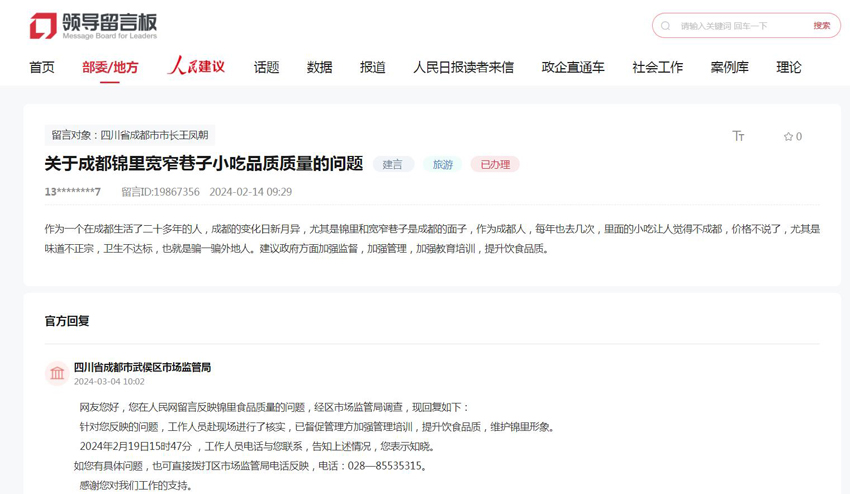The height and width of the screenshot is (494, 850).
Task: Go to 案例库 tab
Action: [729, 68]
